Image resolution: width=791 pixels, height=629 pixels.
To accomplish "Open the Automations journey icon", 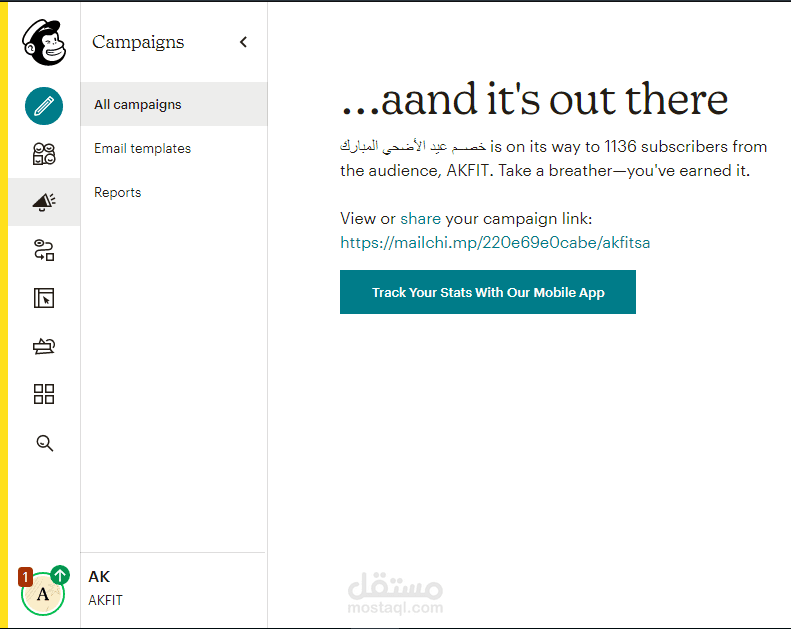I will tap(44, 250).
